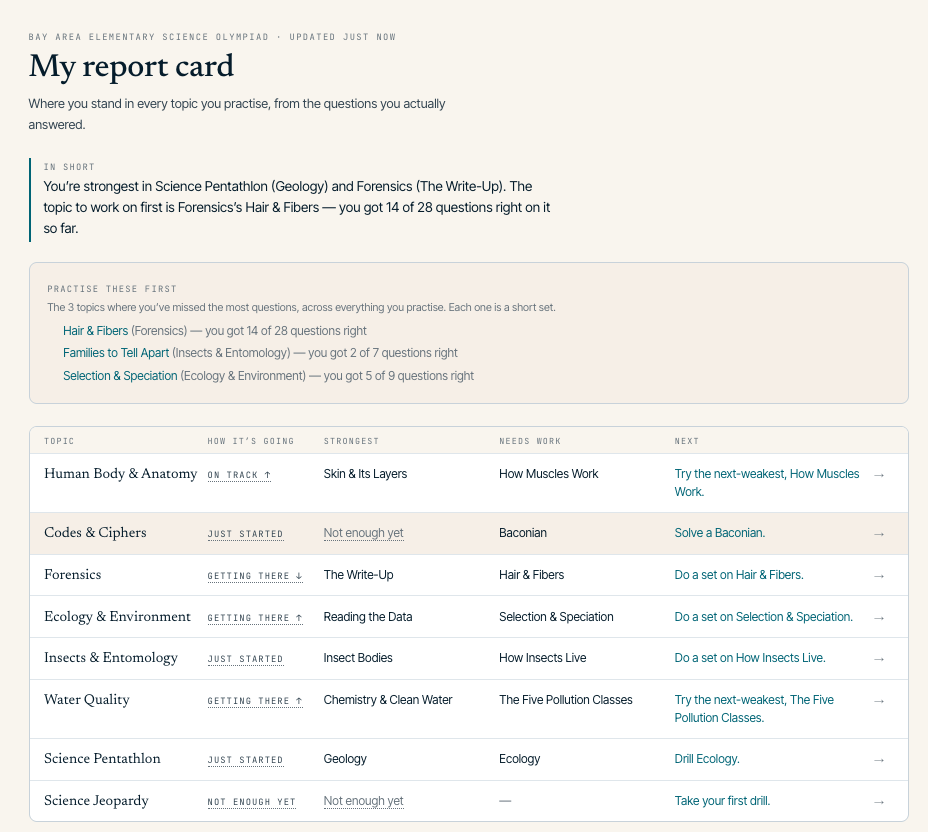Click 'Take your first drill.' link
Image resolution: width=928 pixels, height=832 pixels.
(x=722, y=801)
